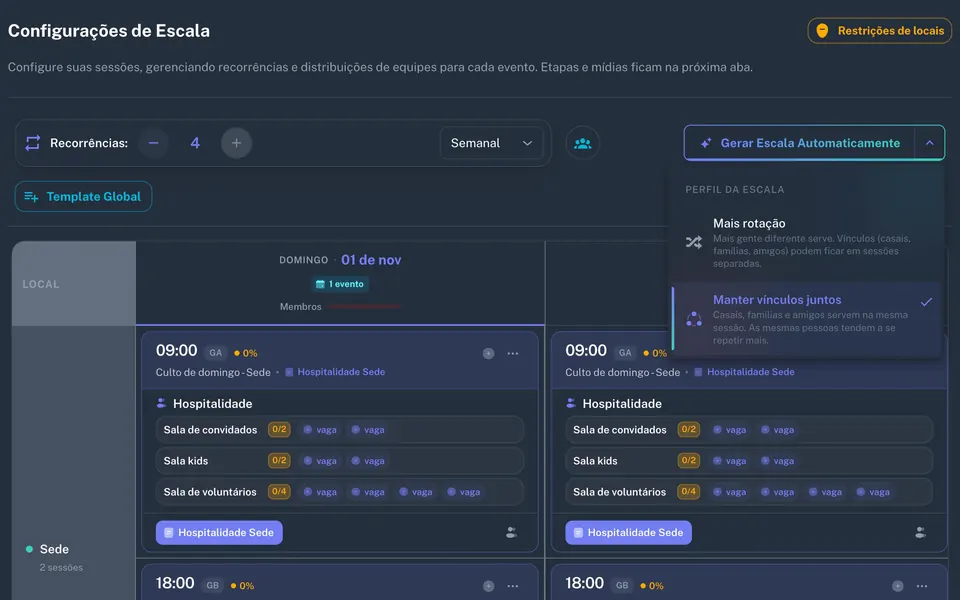Image resolution: width=960 pixels, height=600 pixels.
Task: Open Restrições de locais
Action: (x=879, y=31)
